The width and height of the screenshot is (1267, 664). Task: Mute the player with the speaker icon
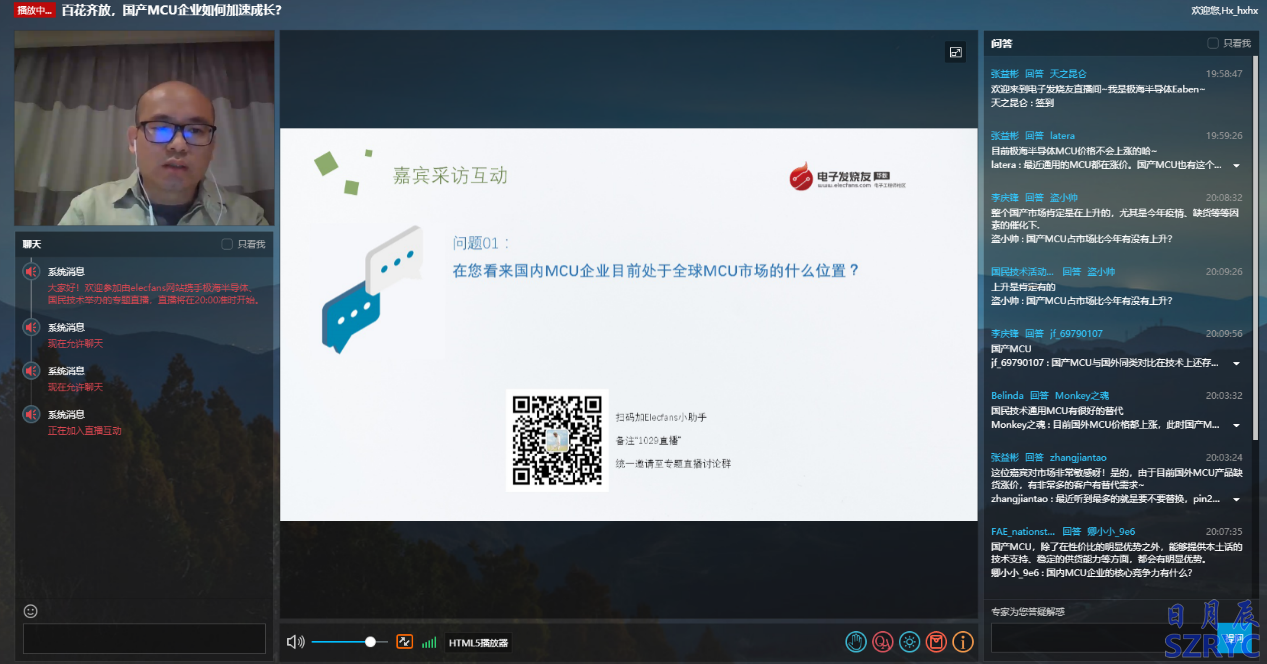click(x=294, y=642)
